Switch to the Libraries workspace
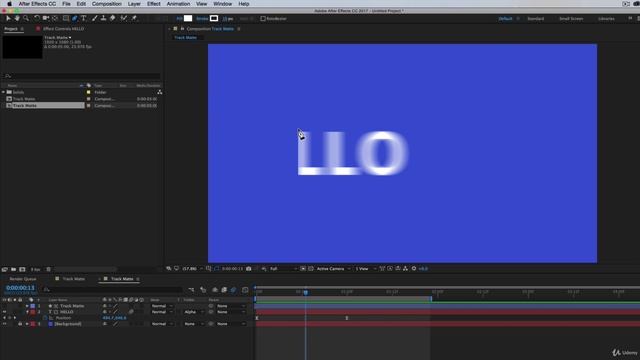640x360 pixels. (x=606, y=19)
